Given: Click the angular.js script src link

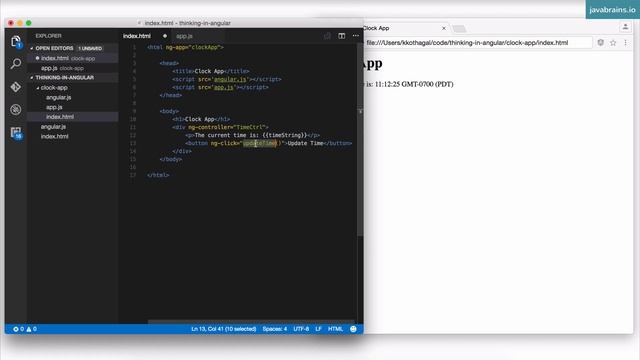Looking at the screenshot, I should [x=230, y=79].
